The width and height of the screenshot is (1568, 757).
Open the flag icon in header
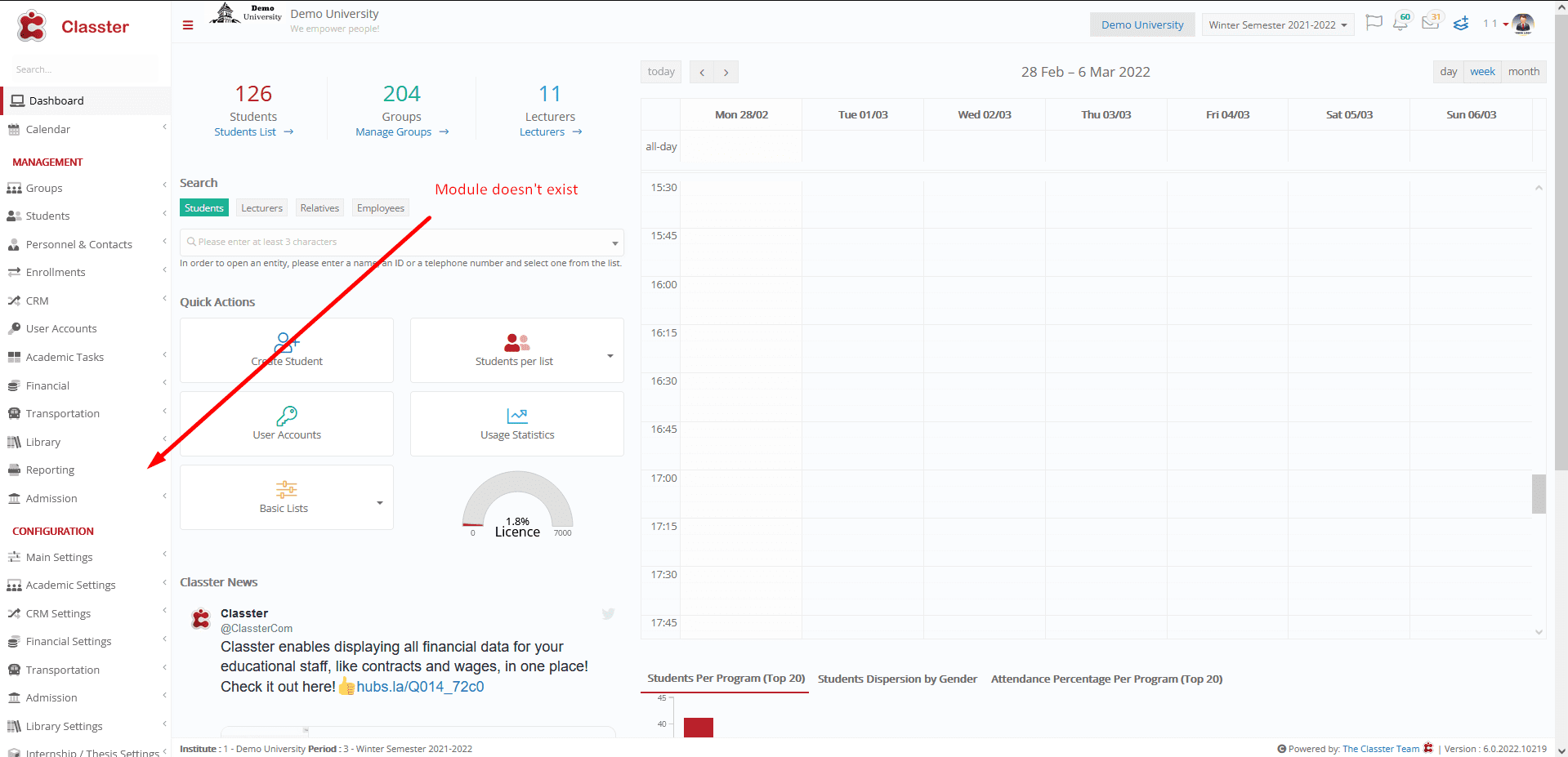pyautogui.click(x=1374, y=23)
